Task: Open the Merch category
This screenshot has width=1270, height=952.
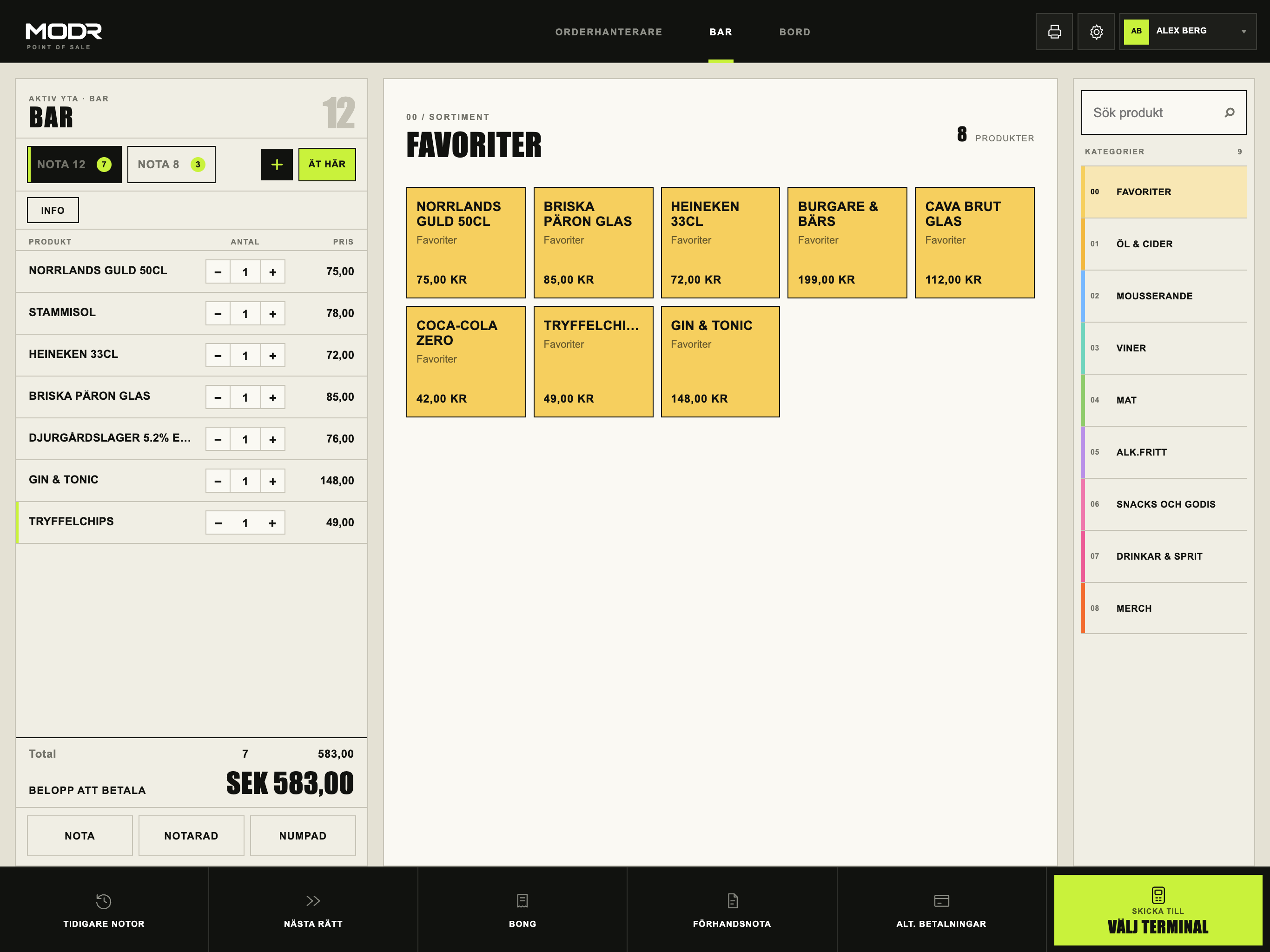Action: click(1164, 608)
